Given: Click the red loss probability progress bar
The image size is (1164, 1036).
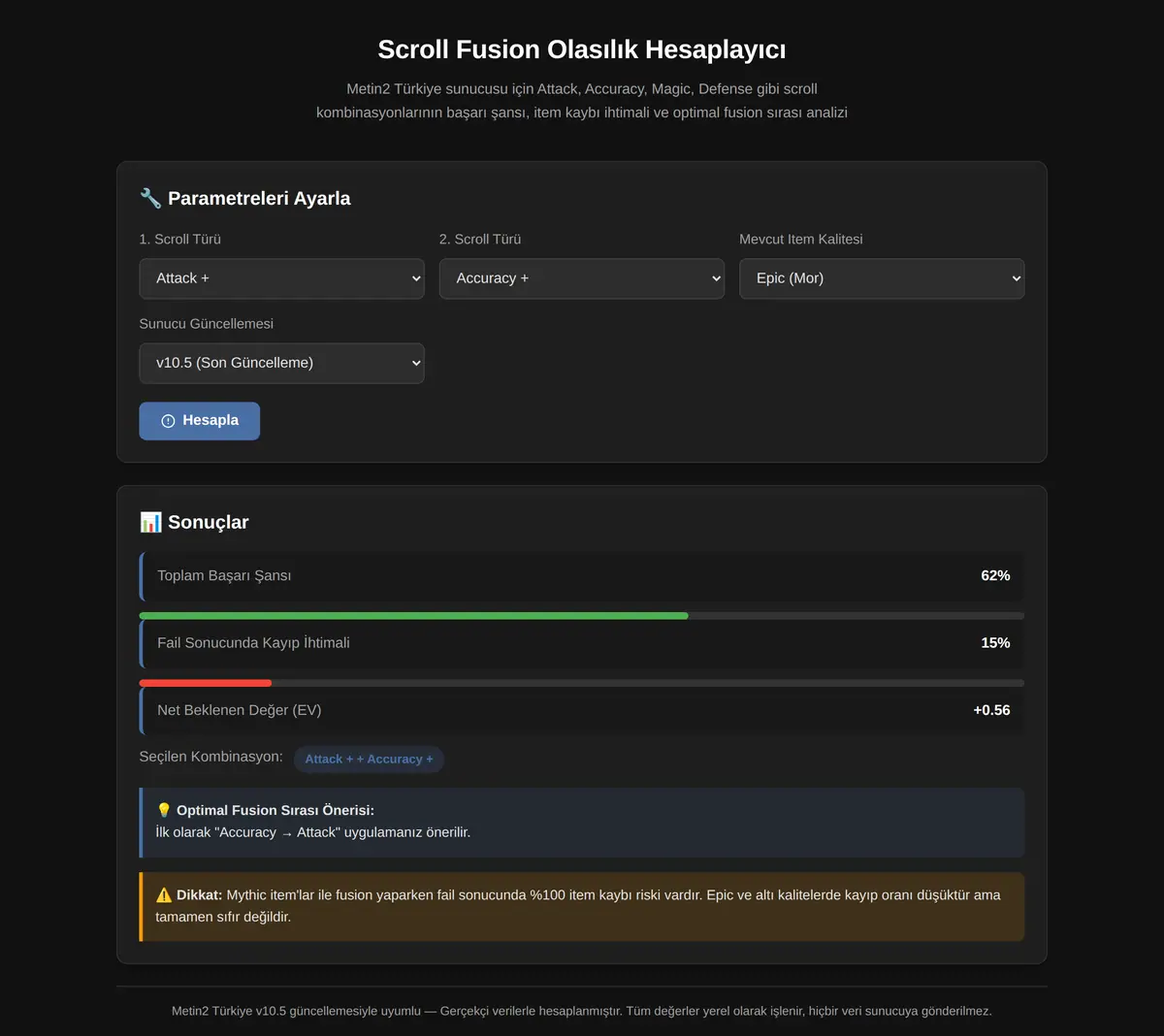Looking at the screenshot, I should point(206,683).
